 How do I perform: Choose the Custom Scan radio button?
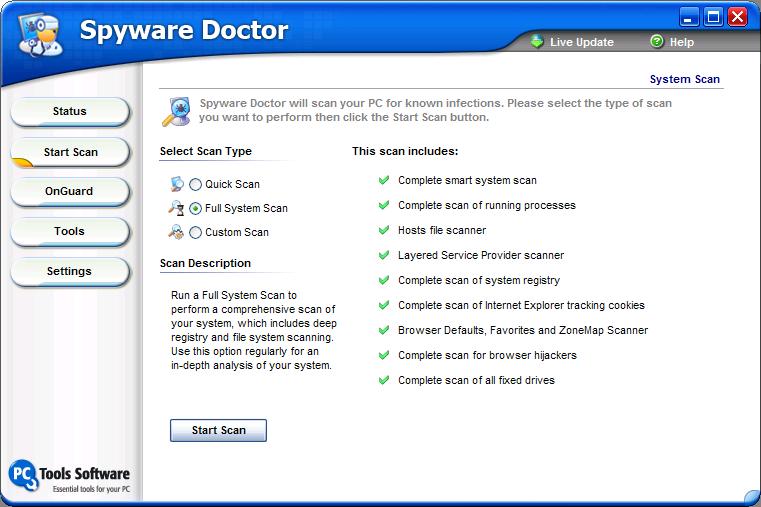[x=195, y=232]
